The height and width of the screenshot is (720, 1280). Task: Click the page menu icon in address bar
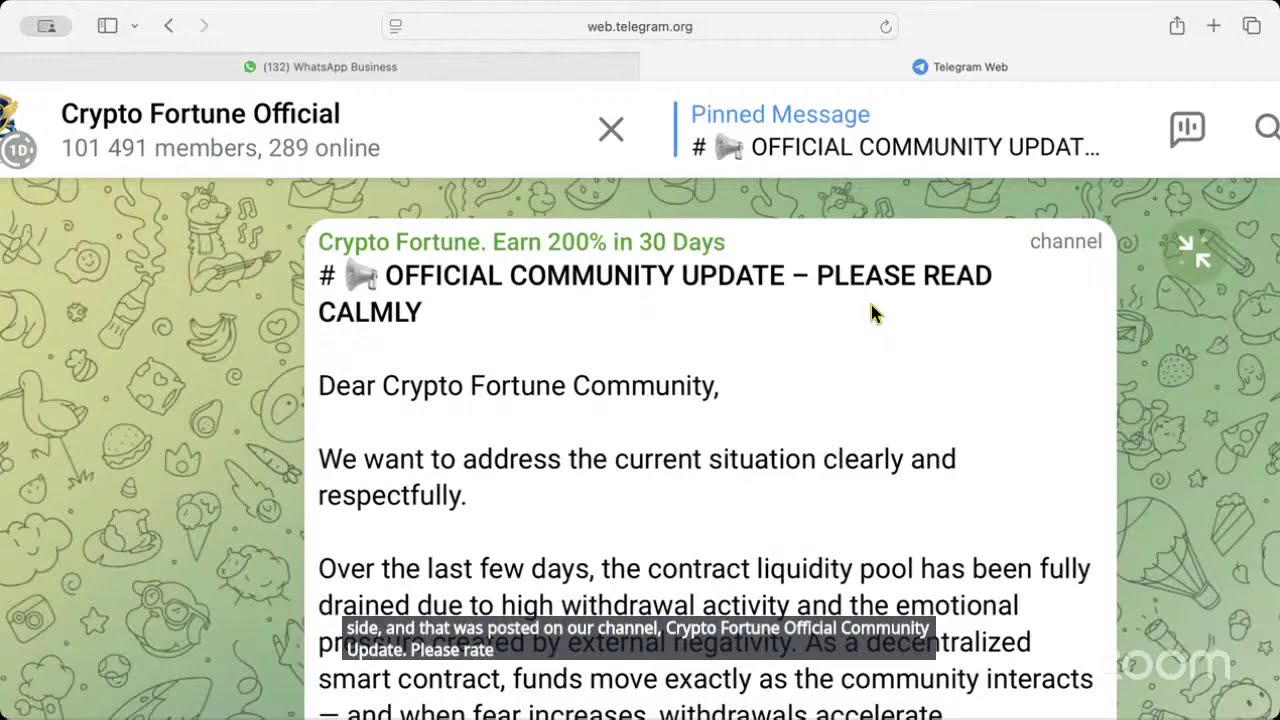click(396, 26)
